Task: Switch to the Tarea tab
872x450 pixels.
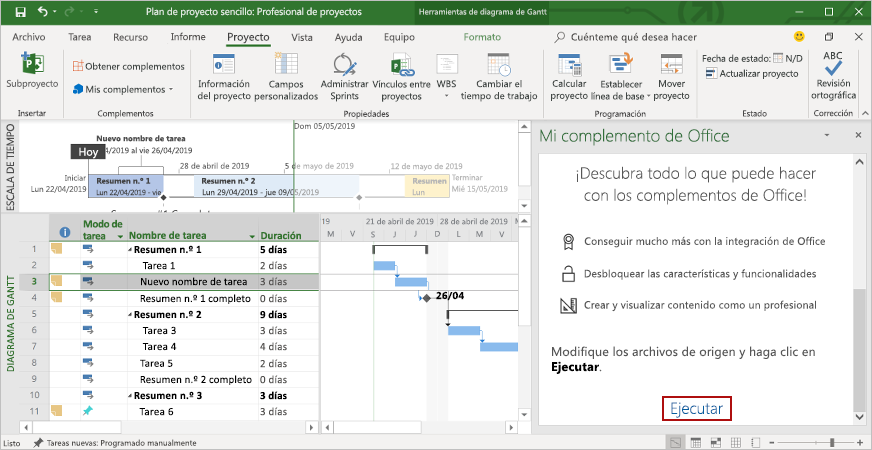Action: tap(80, 37)
